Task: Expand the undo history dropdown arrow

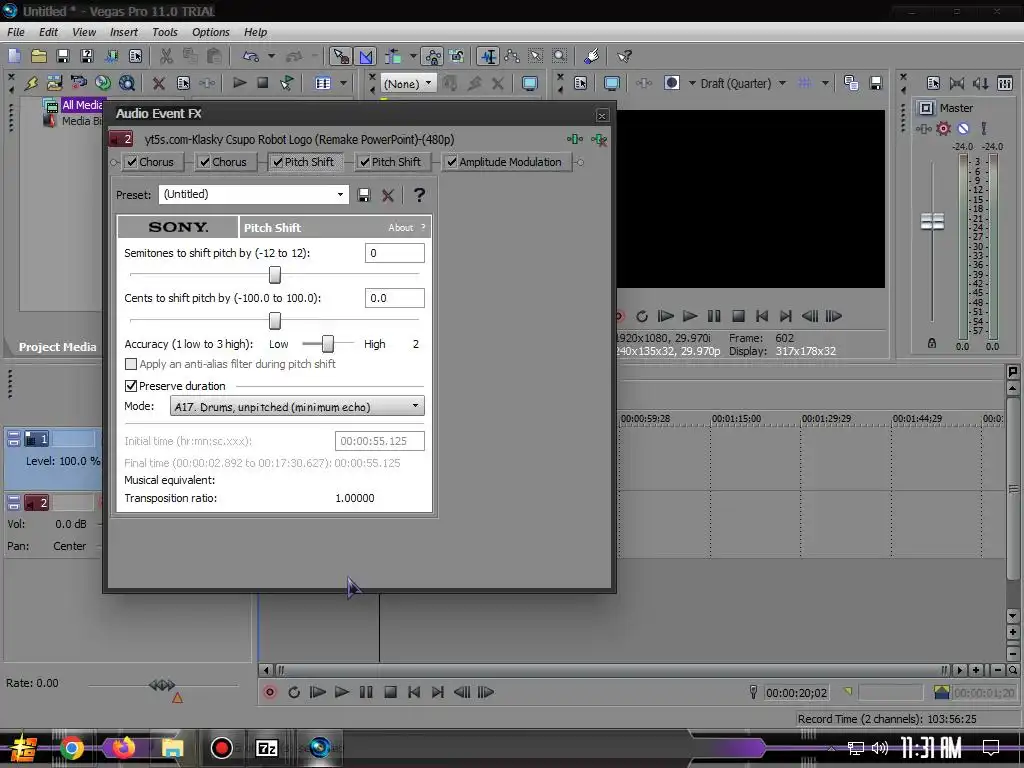Action: [271, 56]
